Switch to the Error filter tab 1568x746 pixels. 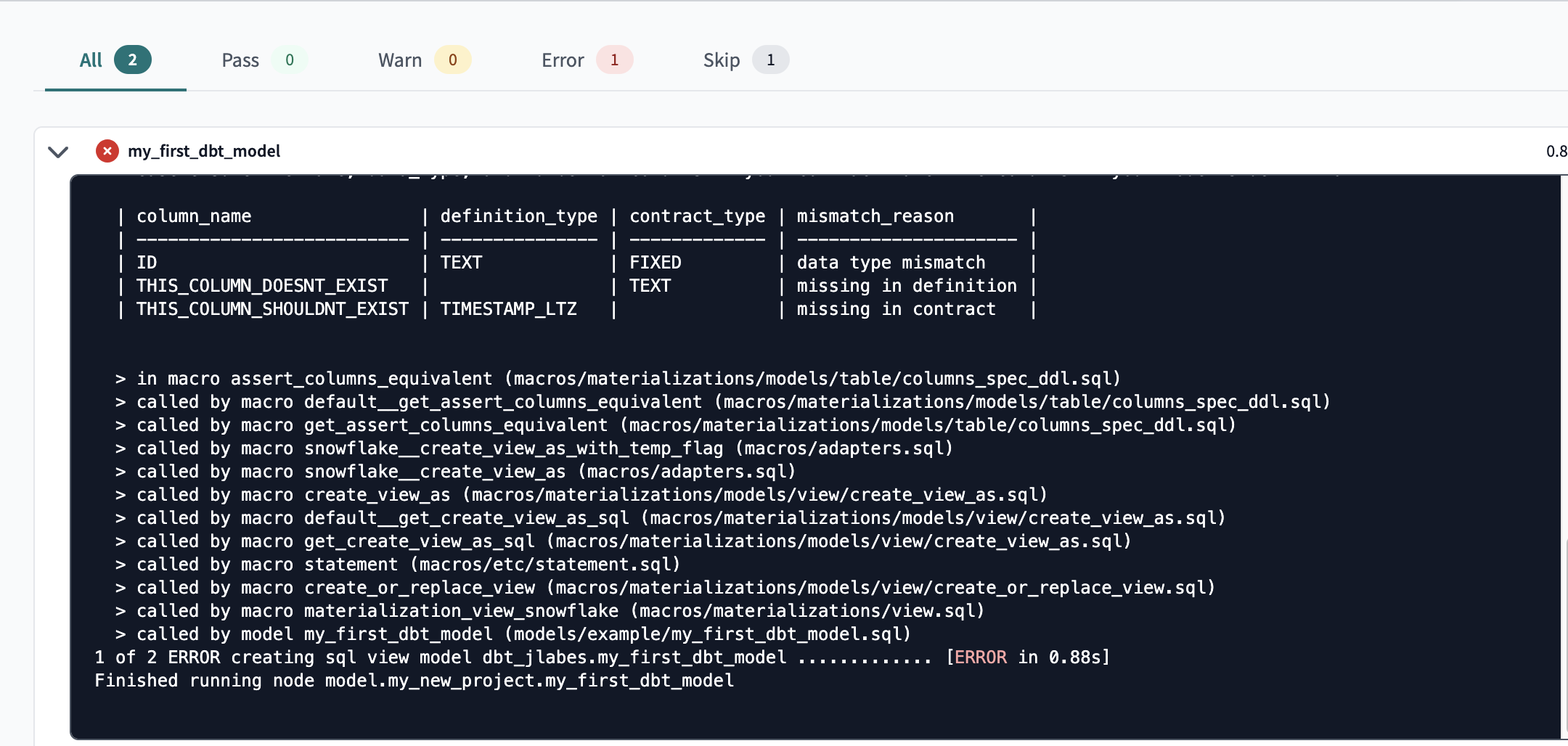(x=563, y=60)
